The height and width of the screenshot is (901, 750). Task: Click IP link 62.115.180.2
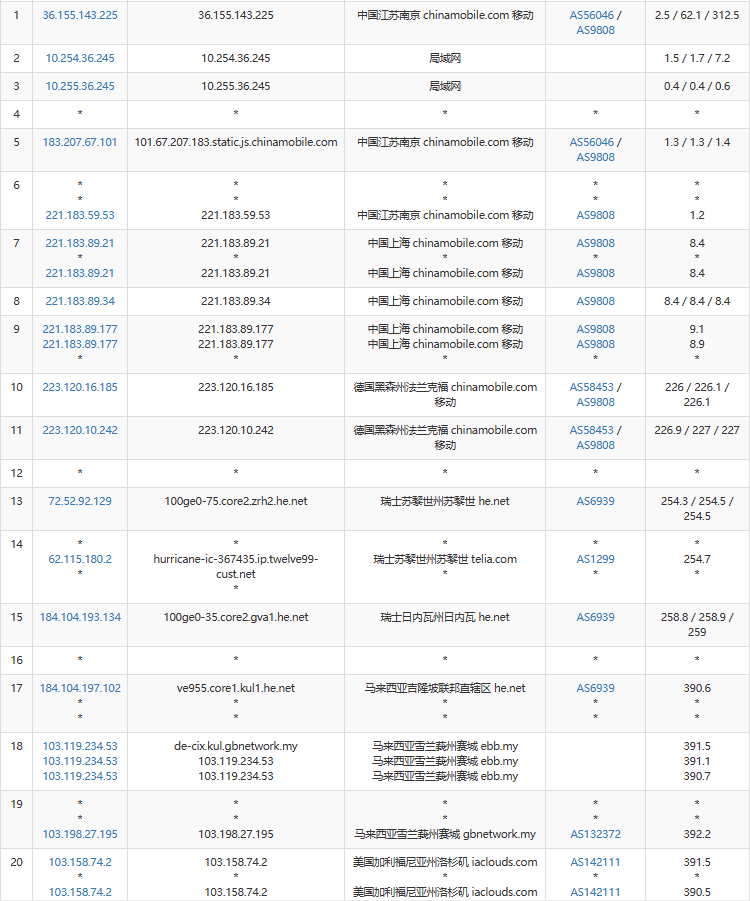(x=80, y=559)
